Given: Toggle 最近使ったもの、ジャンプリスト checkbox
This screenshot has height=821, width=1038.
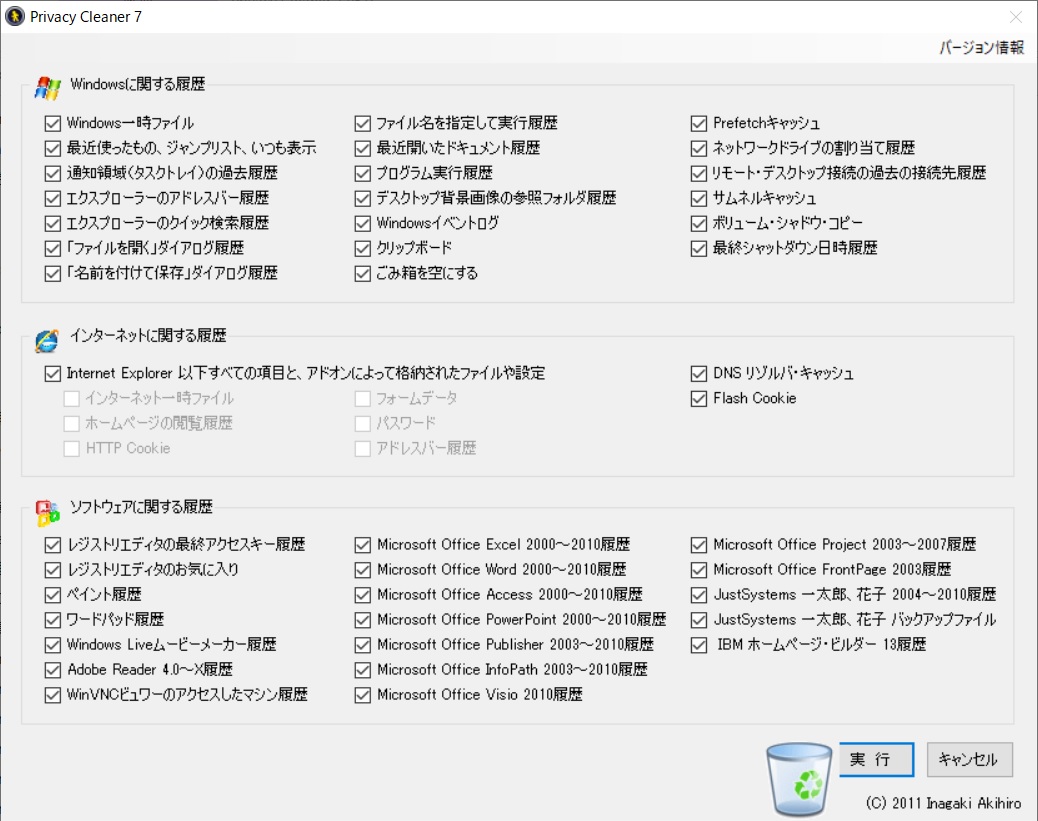Looking at the screenshot, I should tap(52, 148).
